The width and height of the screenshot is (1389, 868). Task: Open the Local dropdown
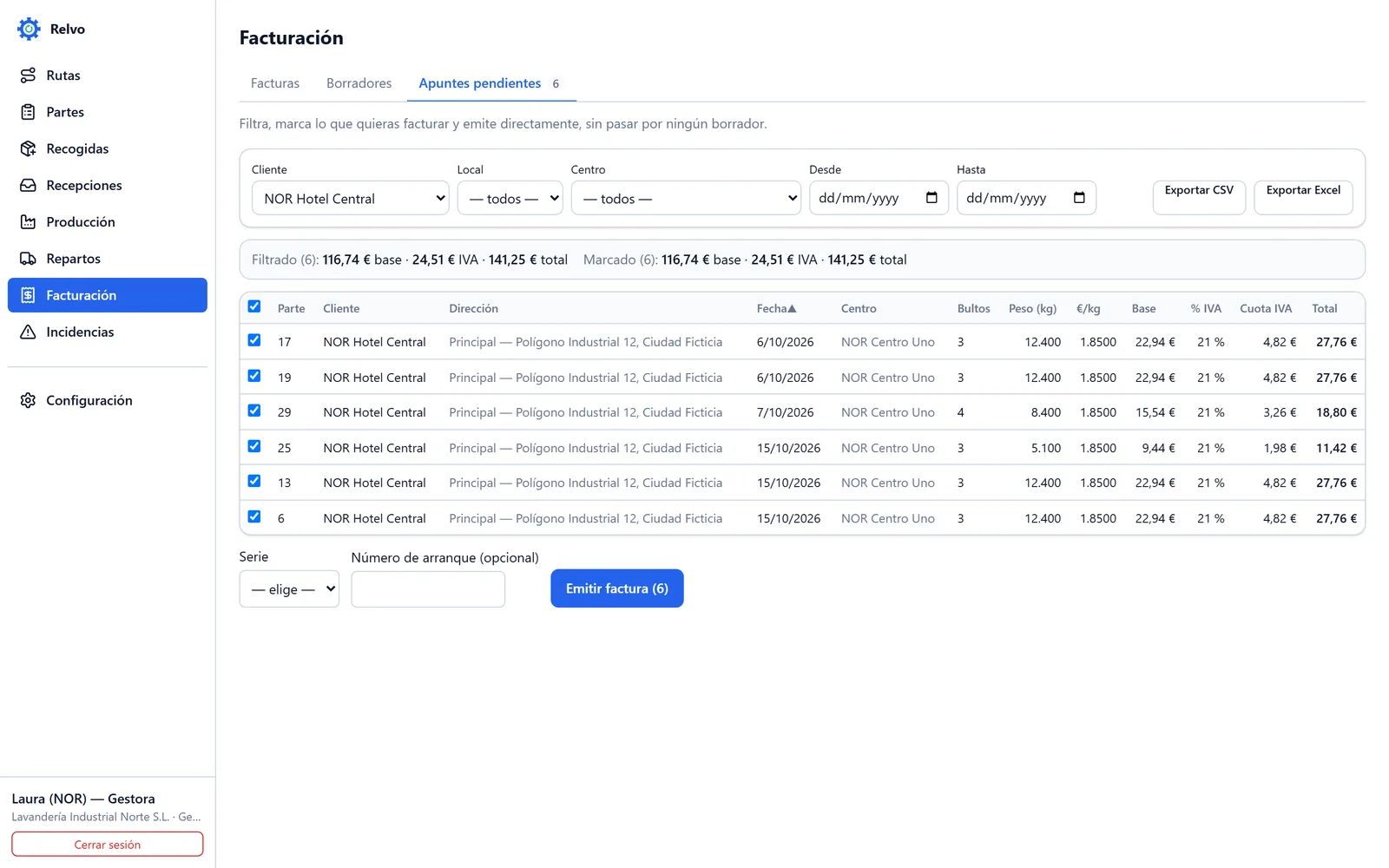tap(510, 198)
